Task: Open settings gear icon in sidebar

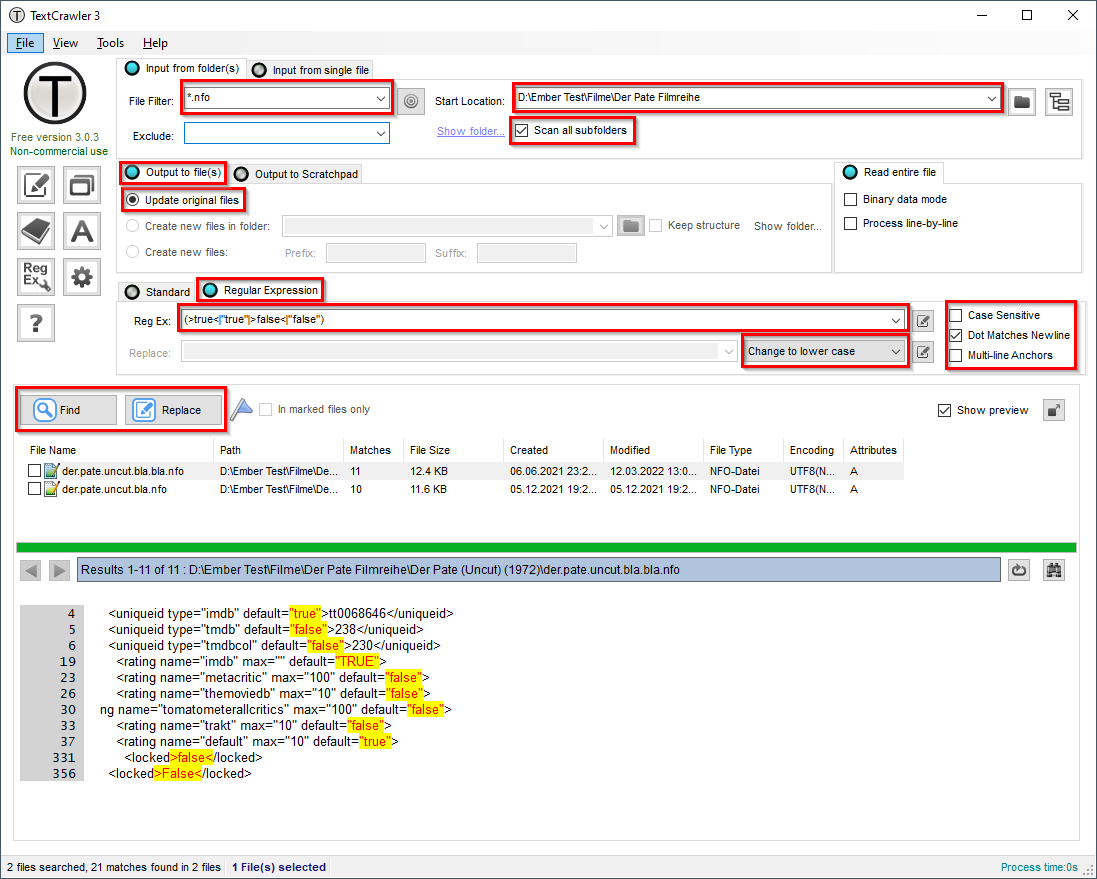Action: point(82,277)
